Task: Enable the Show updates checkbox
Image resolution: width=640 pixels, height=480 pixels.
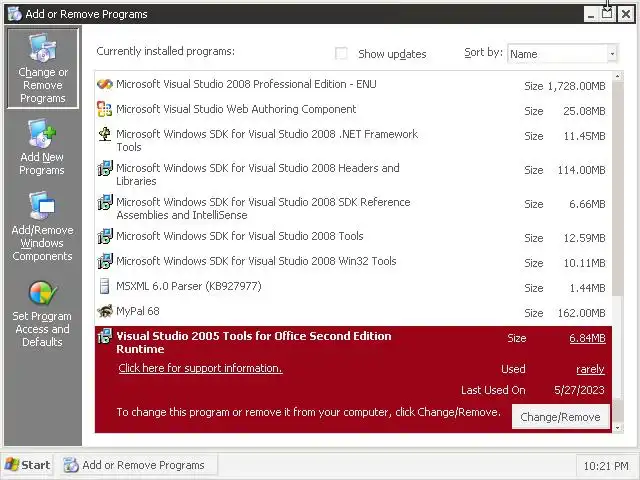Action: tap(341, 53)
